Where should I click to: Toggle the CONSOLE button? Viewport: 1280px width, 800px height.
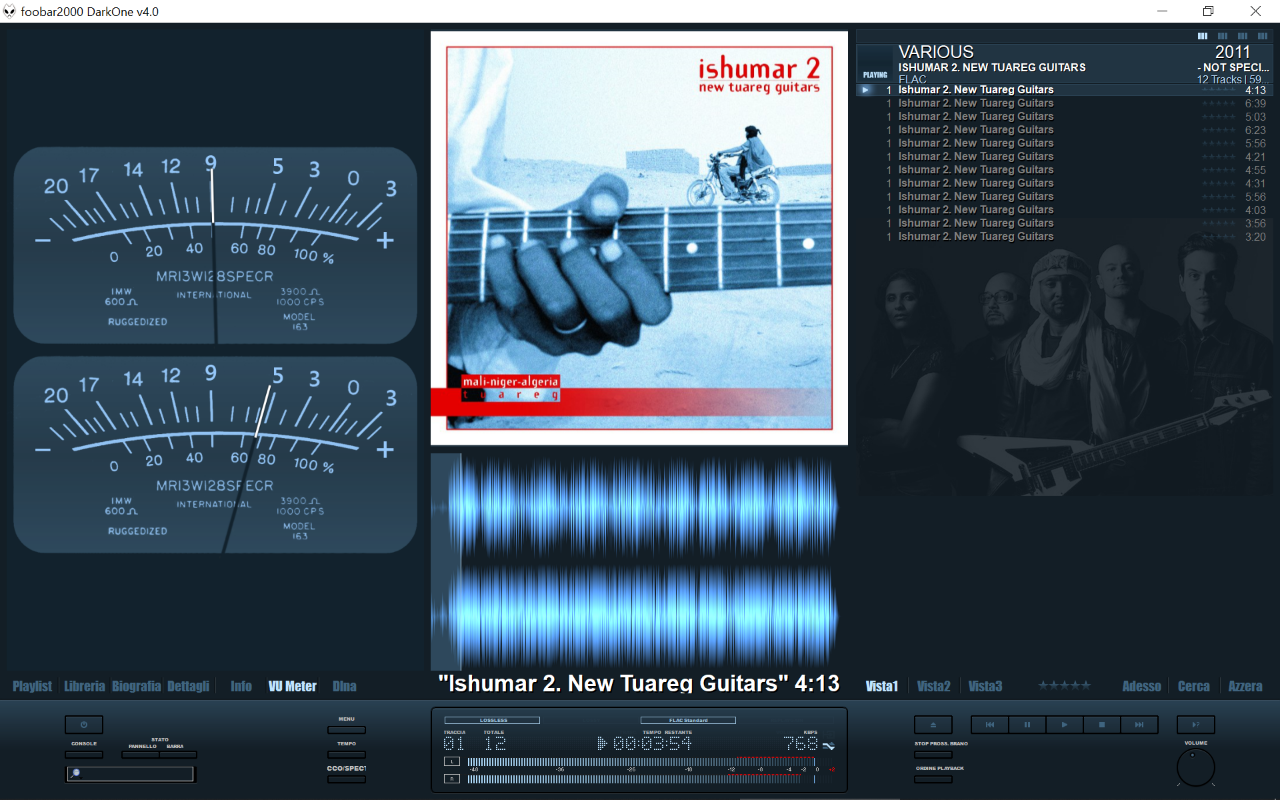84,755
